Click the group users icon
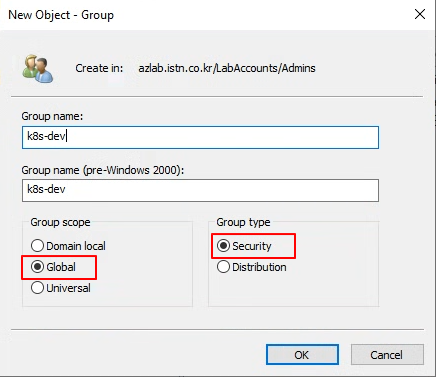 tap(38, 68)
